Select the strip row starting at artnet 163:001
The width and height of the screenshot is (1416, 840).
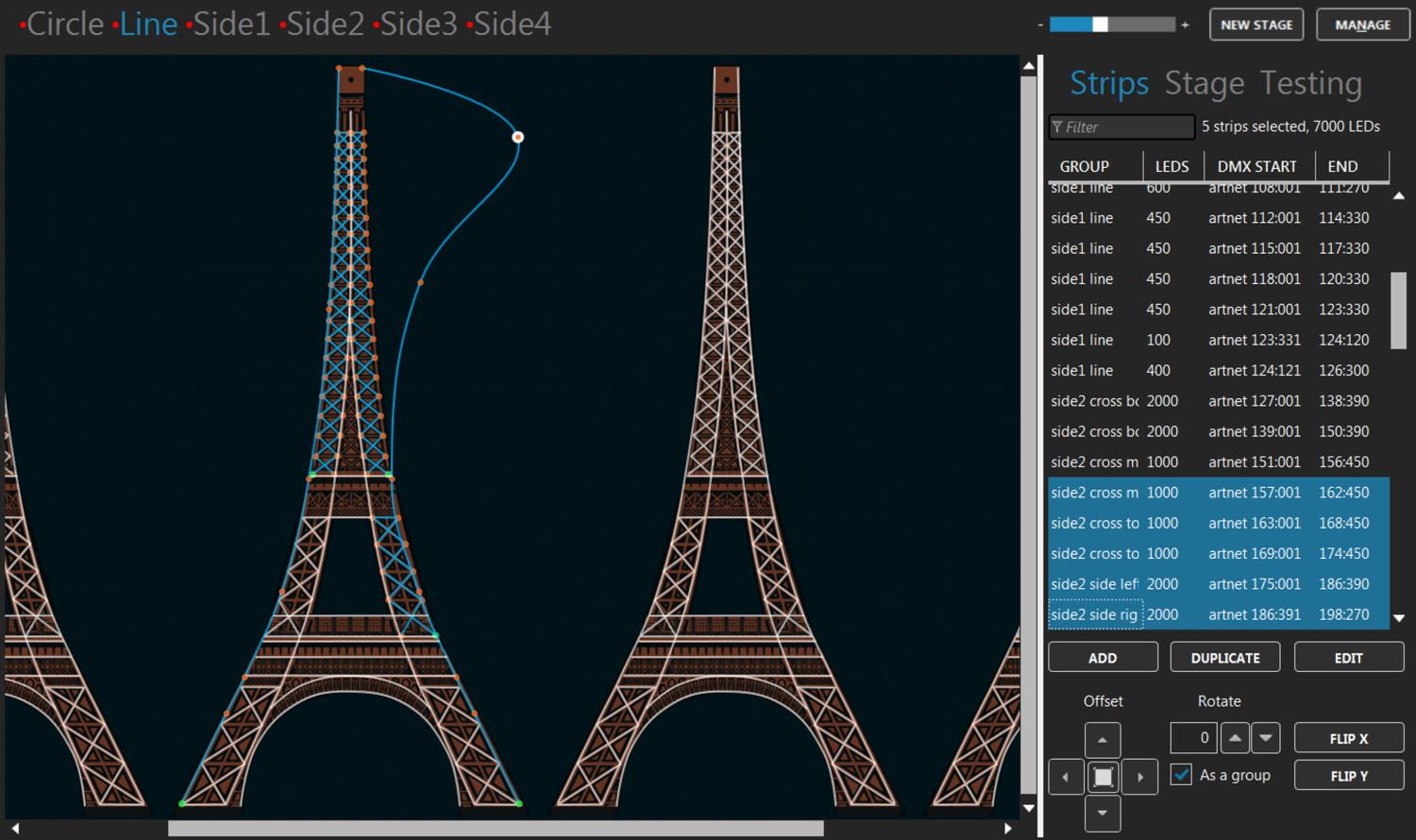(1219, 523)
